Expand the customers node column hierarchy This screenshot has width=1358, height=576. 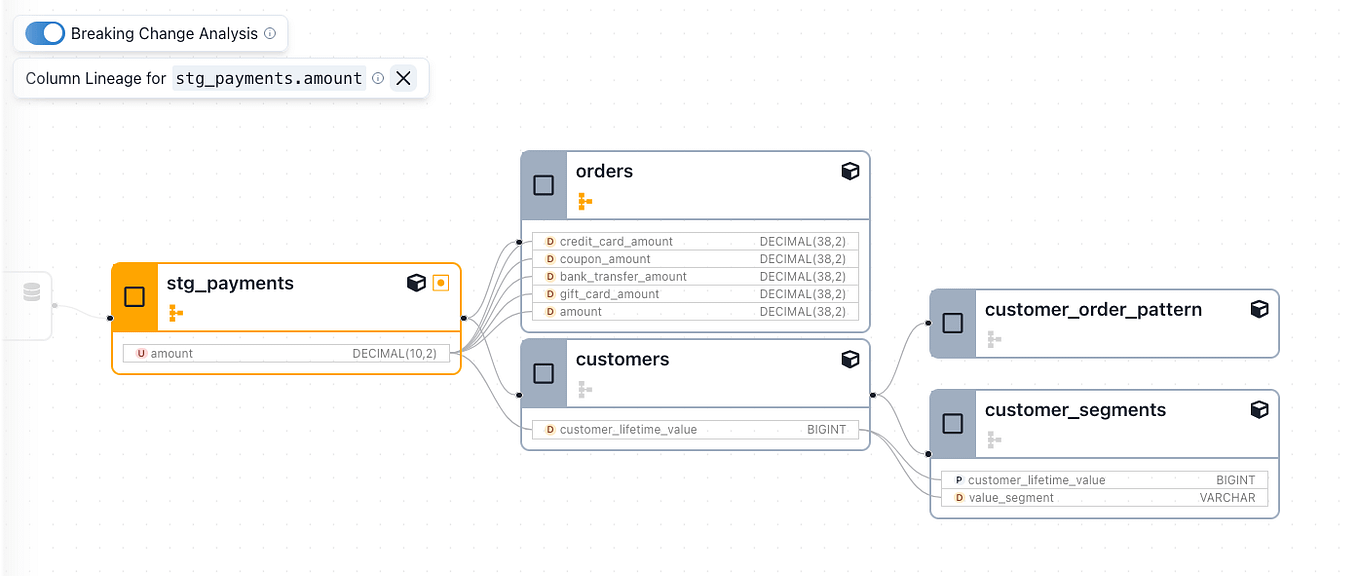pyautogui.click(x=584, y=388)
